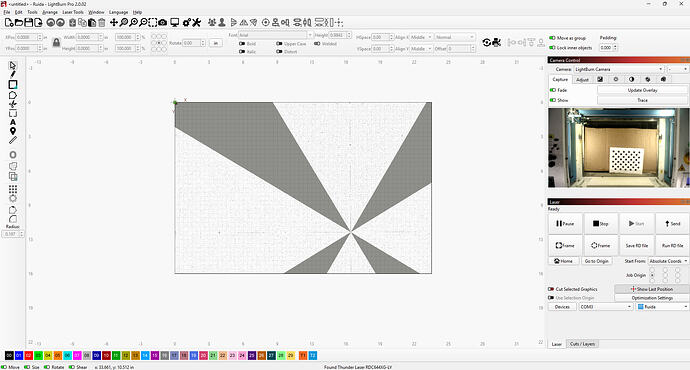This screenshot has width=690, height=370.
Task: Open the Ruida device dropdown
Action: click(663, 307)
